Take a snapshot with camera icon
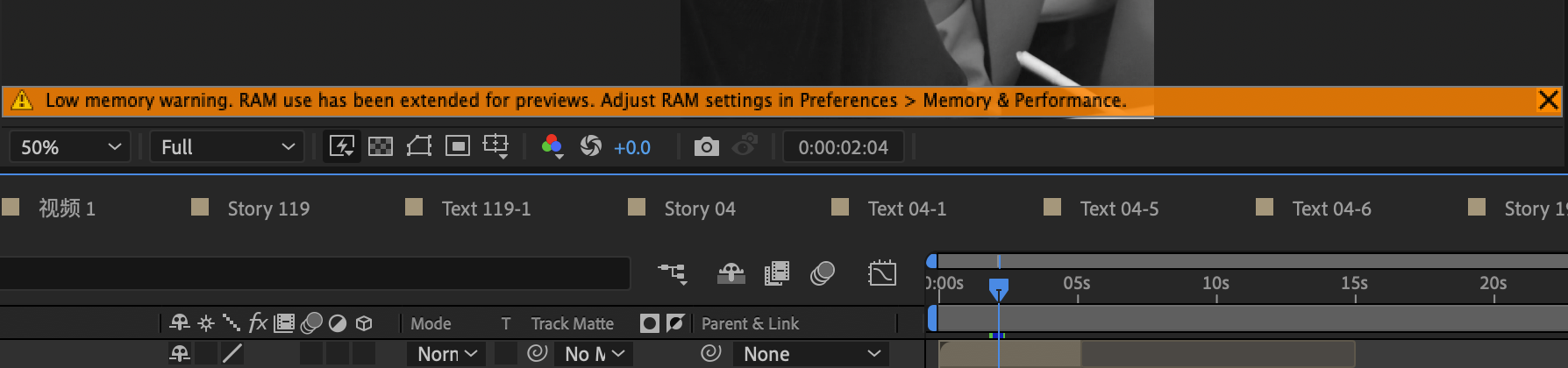The image size is (1568, 368). [706, 146]
